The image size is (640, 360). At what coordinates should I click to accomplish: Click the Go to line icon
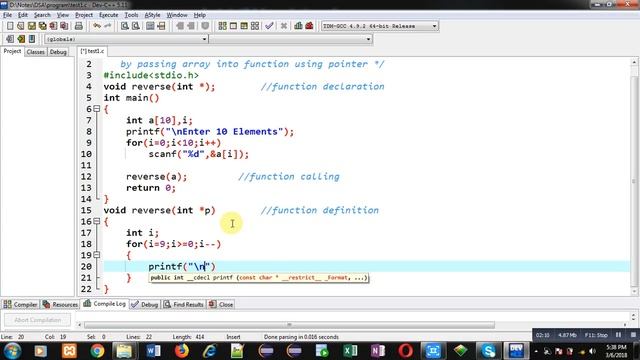pyautogui.click(x=161, y=26)
